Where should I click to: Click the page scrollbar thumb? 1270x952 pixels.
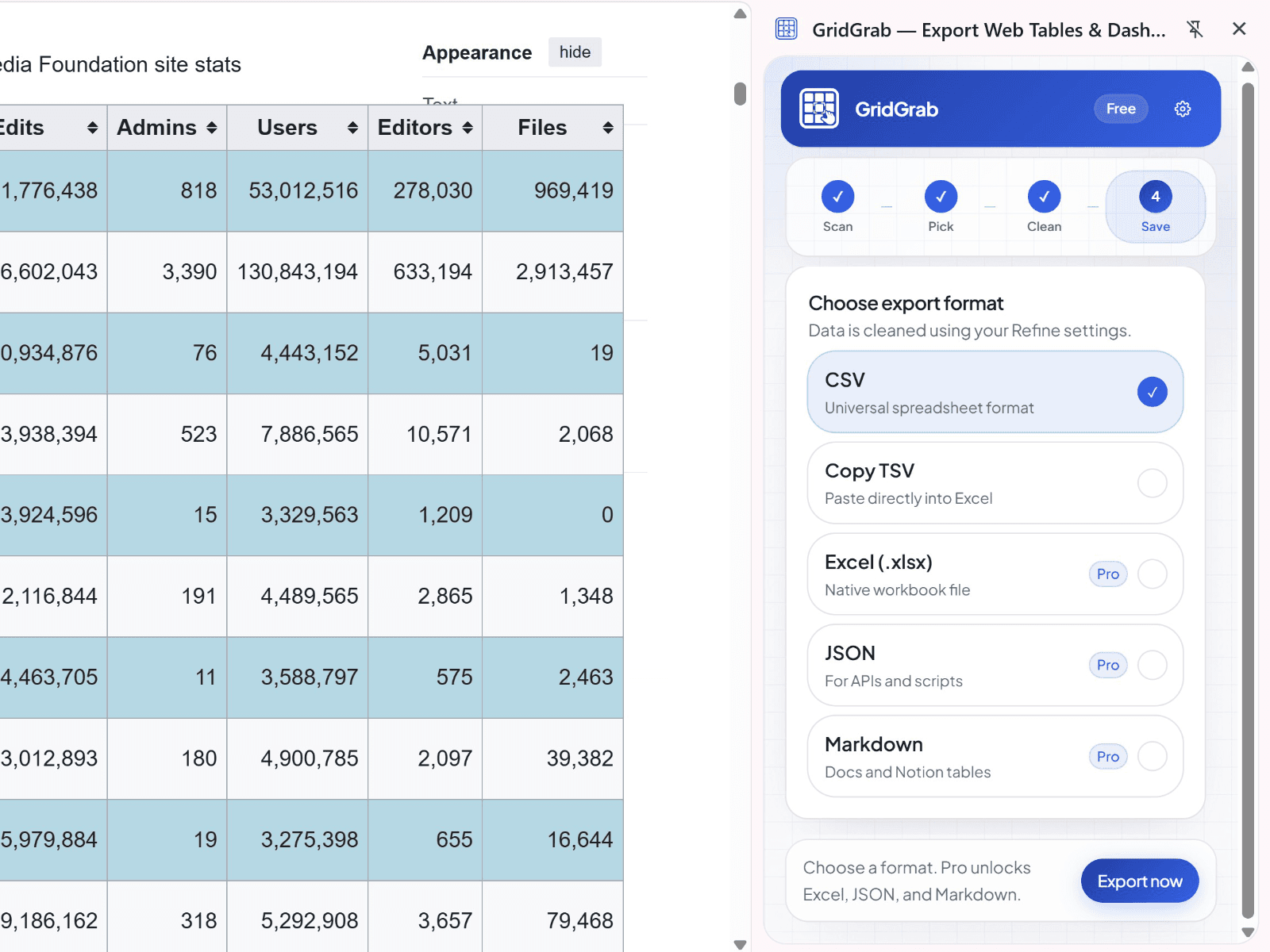click(x=740, y=94)
